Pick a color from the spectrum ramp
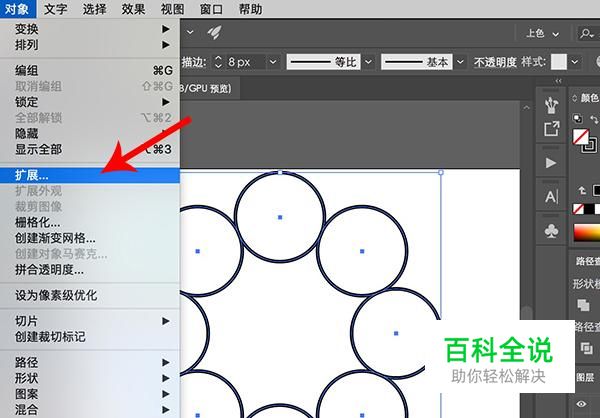Image resolution: width=600 pixels, height=418 pixels. pos(587,233)
